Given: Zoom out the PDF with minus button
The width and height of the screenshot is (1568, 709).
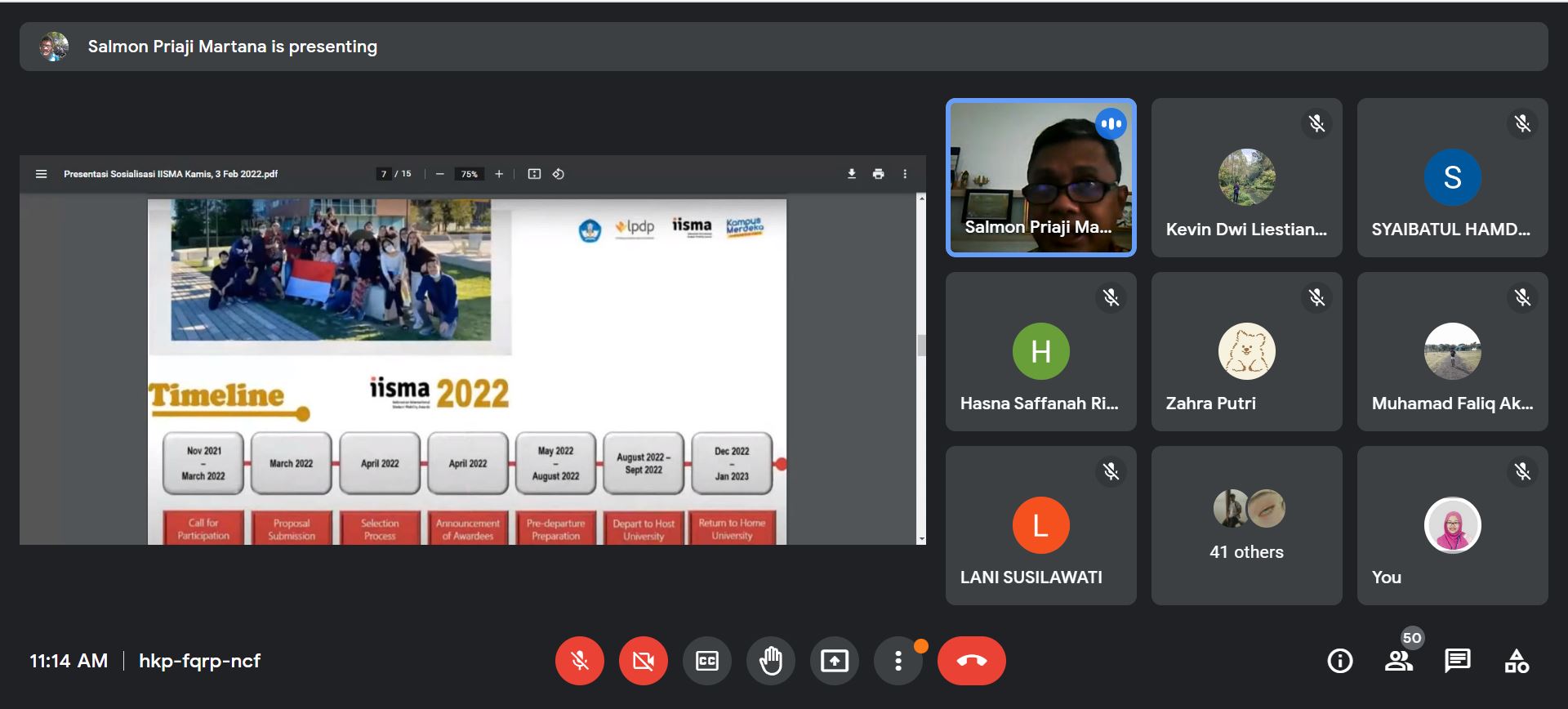Looking at the screenshot, I should pyautogui.click(x=439, y=174).
